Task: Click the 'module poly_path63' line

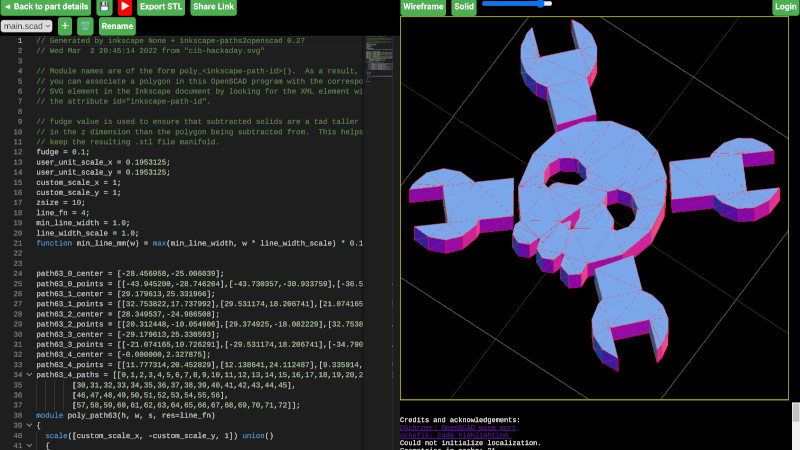Action: tap(126, 415)
